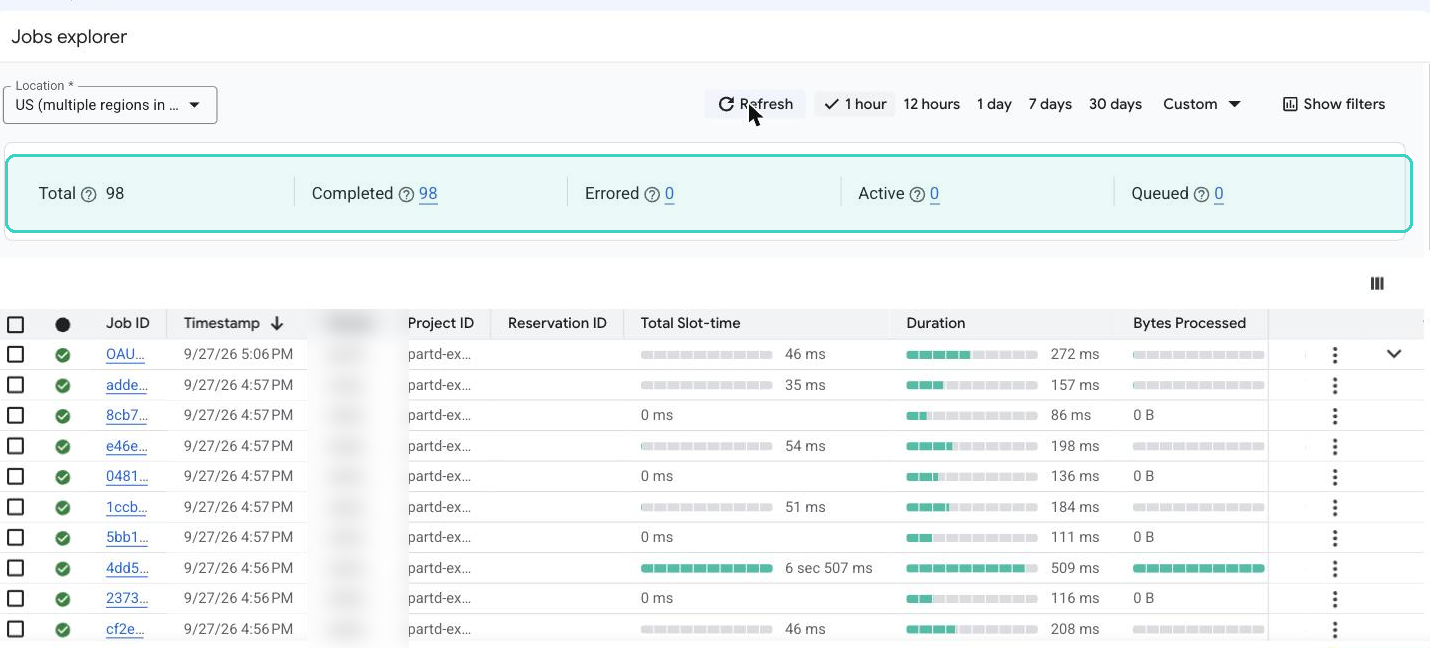Screen dimensions: 1430x648
Task: Open job cf2e... details
Action: 126,629
